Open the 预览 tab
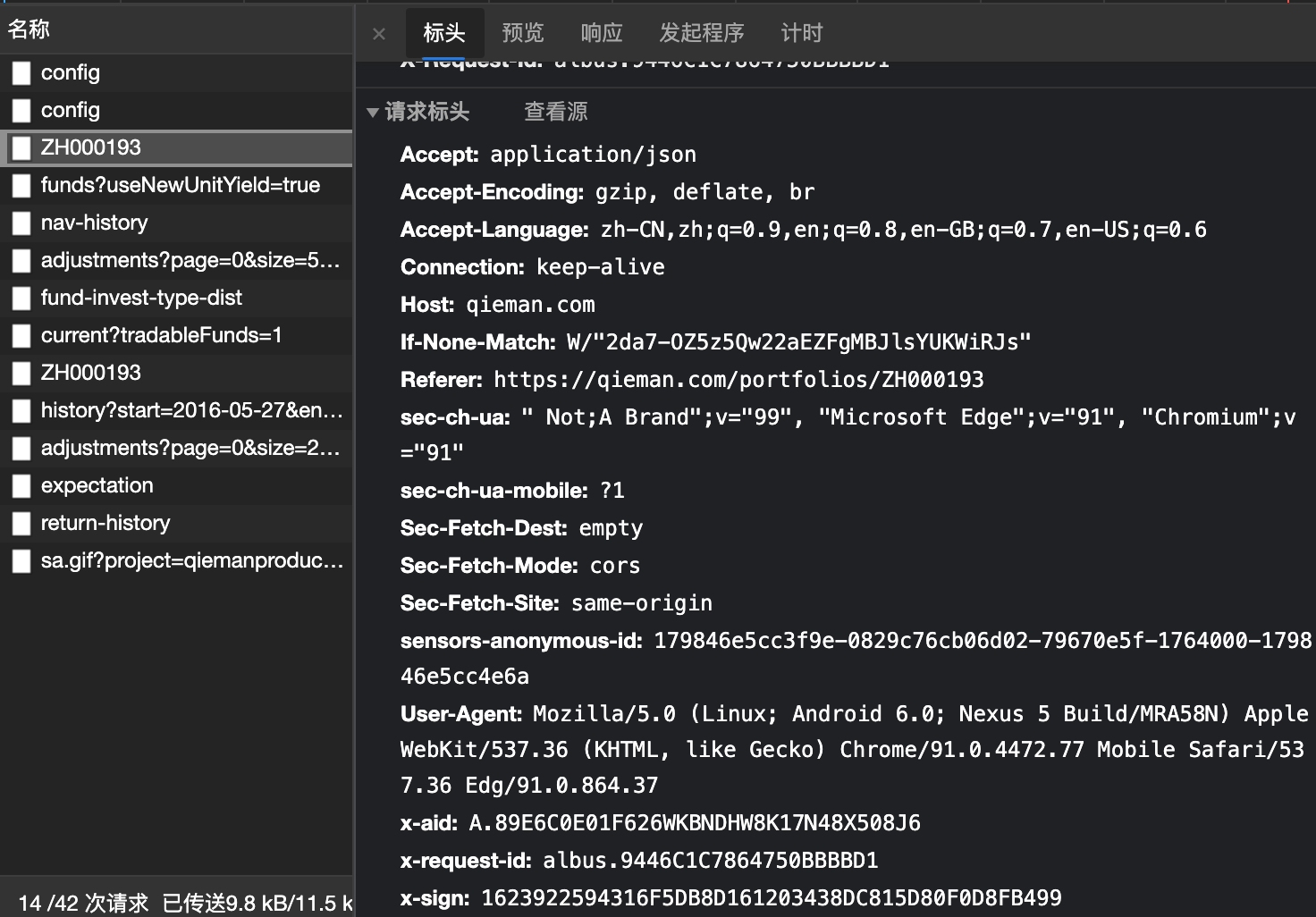1316x917 pixels. [x=523, y=33]
